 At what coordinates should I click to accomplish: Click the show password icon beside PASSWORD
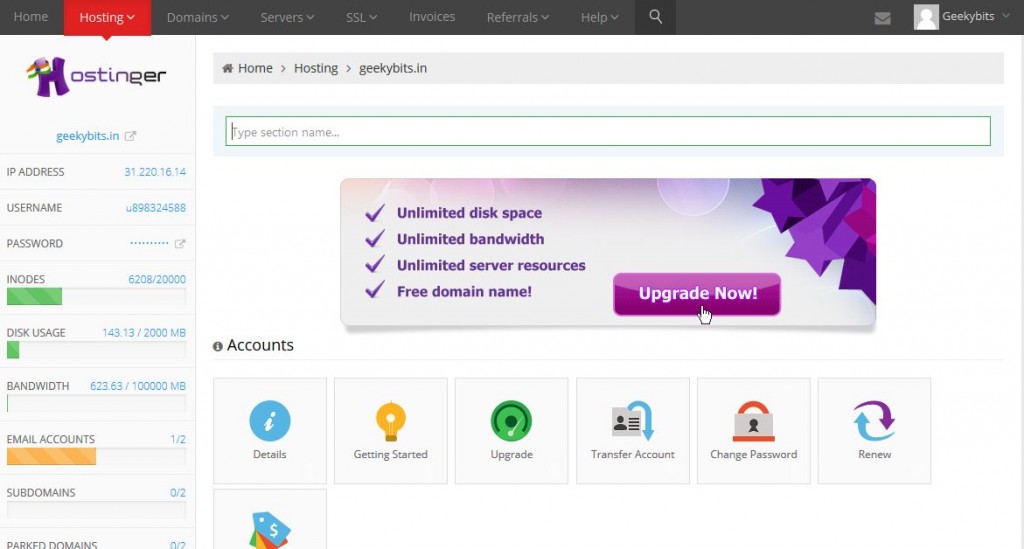click(180, 243)
